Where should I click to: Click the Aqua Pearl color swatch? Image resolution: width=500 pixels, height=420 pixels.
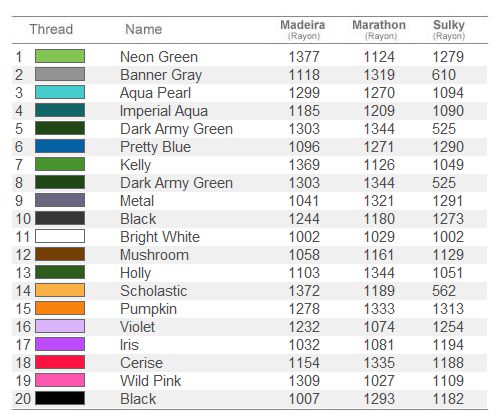click(60, 92)
